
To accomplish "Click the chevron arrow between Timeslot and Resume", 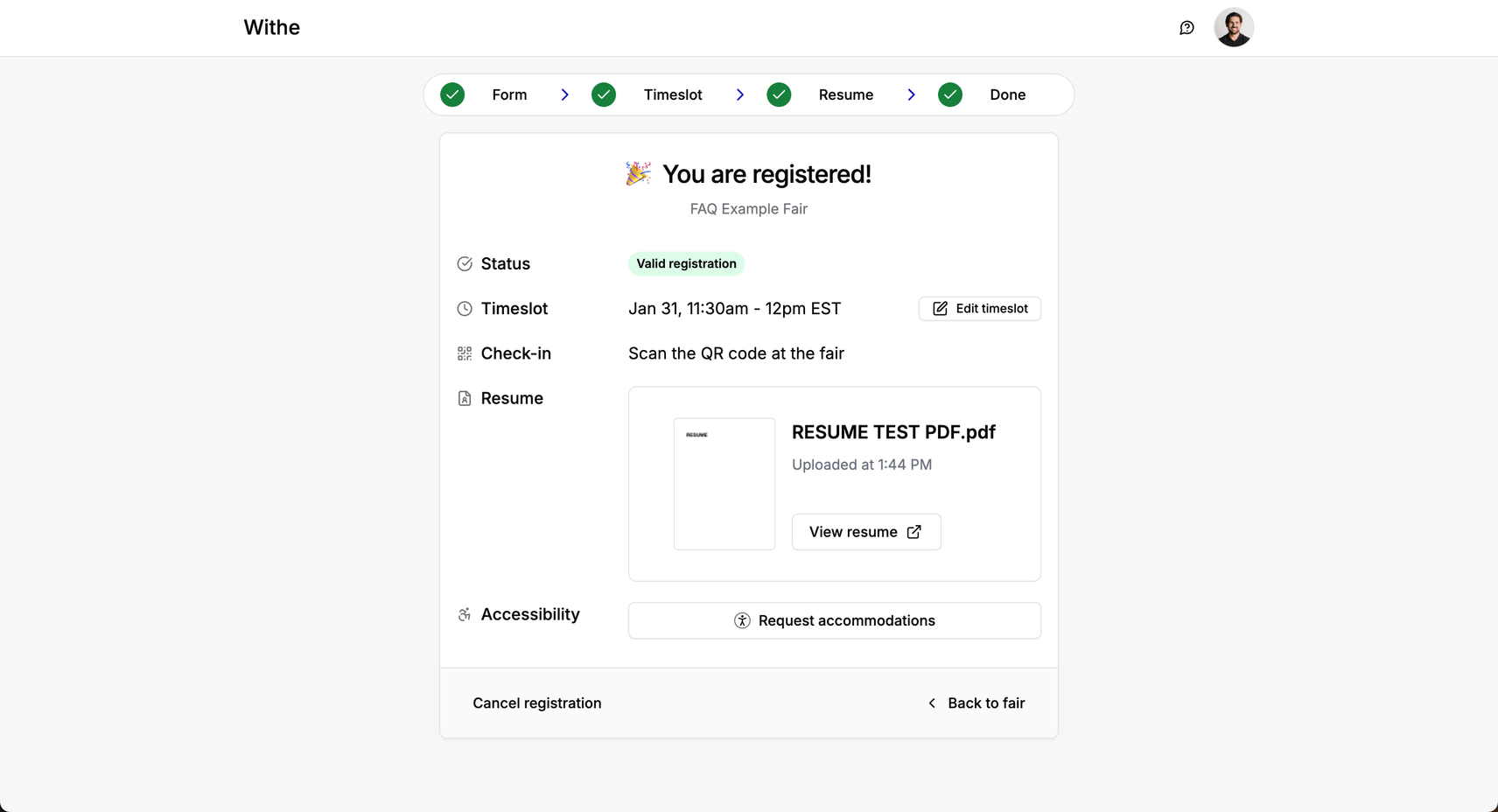I will coord(740,94).
